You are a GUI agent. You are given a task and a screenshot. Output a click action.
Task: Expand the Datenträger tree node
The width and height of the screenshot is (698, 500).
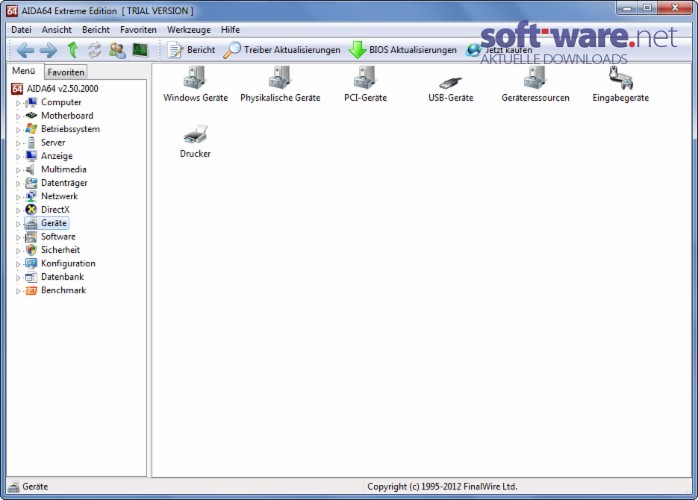pos(18,183)
